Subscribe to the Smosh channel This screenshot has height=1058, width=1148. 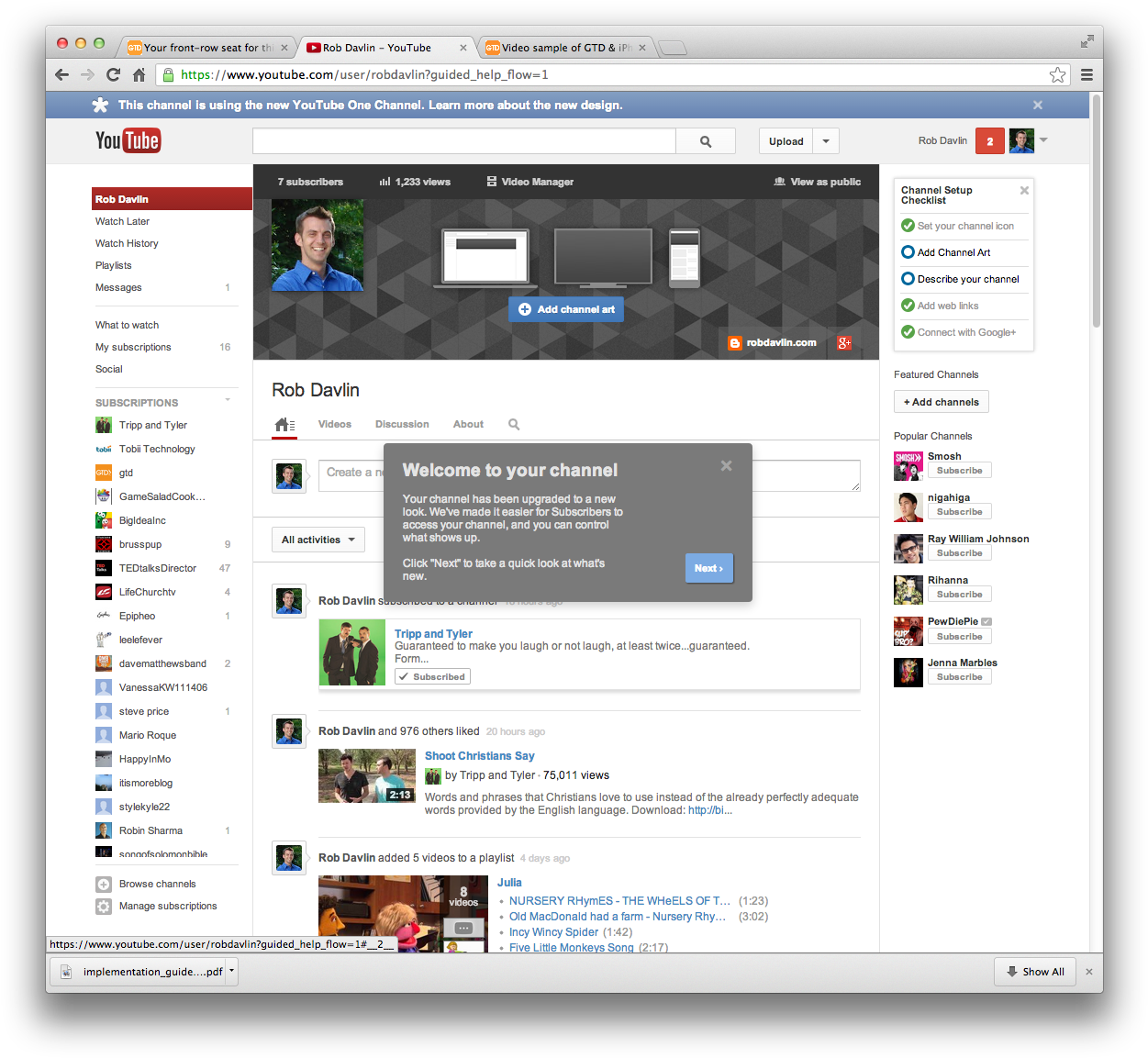point(960,471)
